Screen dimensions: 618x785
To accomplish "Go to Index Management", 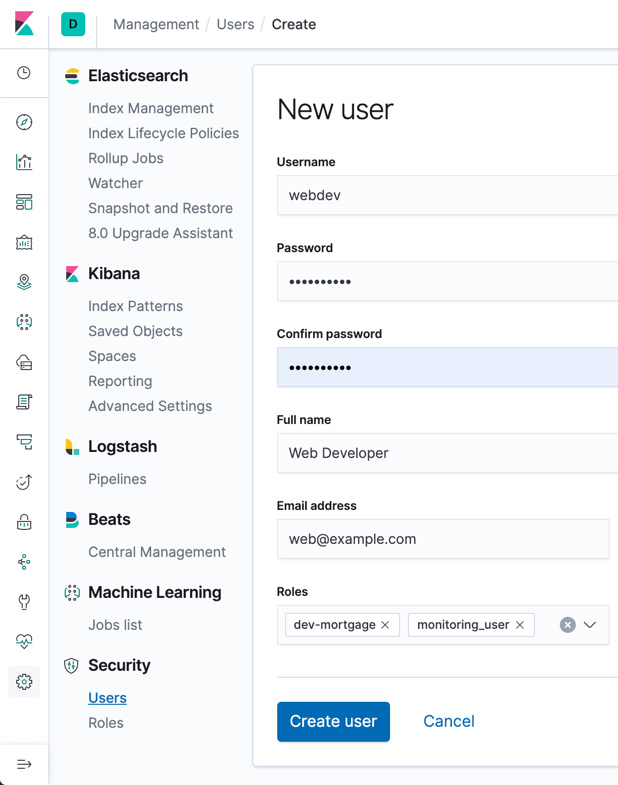I will pyautogui.click(x=150, y=108).
